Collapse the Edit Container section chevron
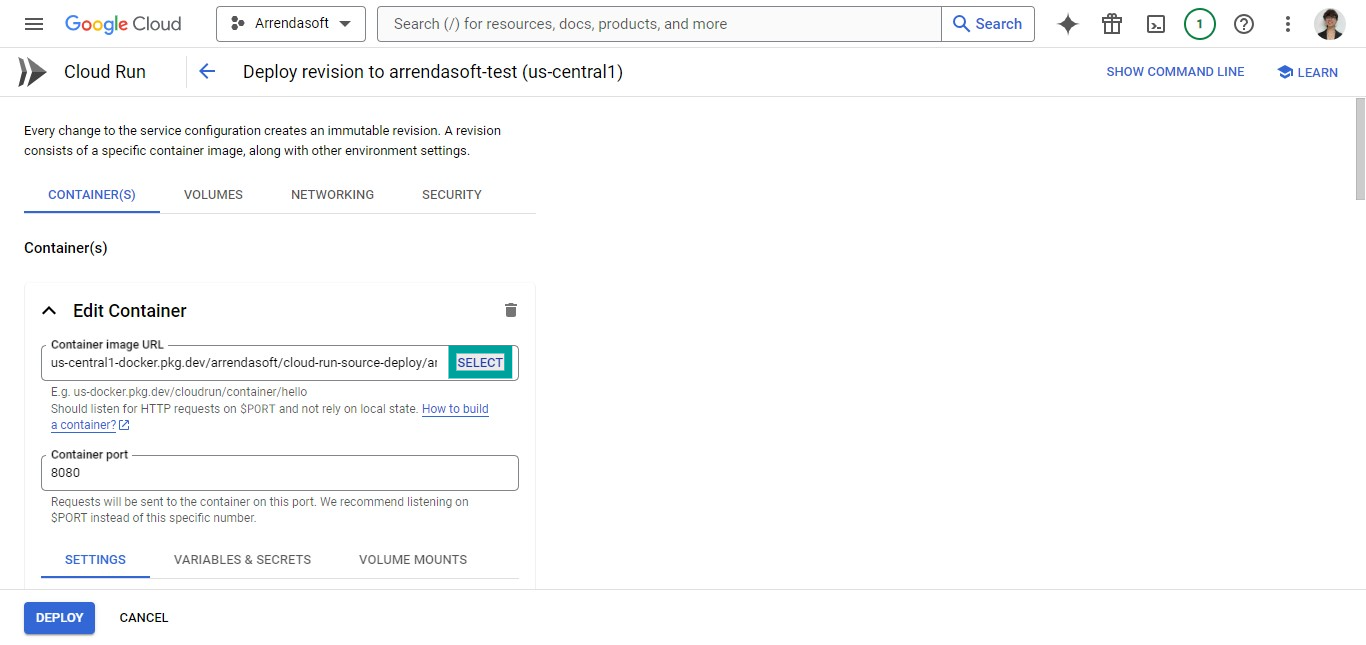 coord(49,311)
